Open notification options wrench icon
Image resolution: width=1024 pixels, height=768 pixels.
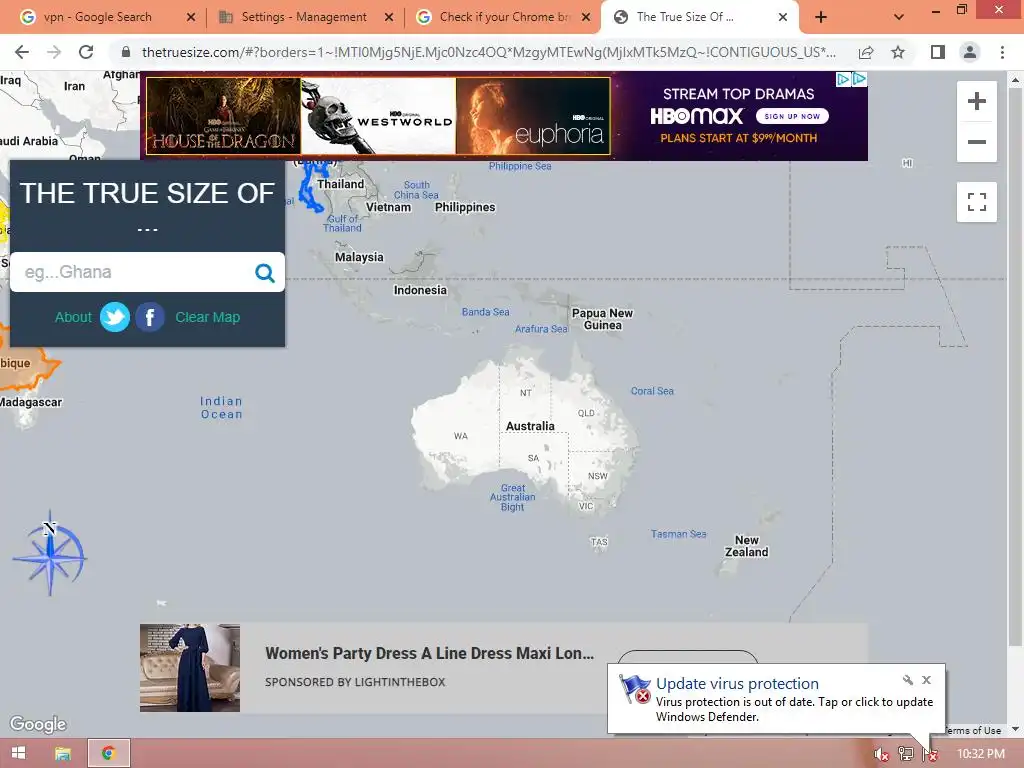[908, 680]
